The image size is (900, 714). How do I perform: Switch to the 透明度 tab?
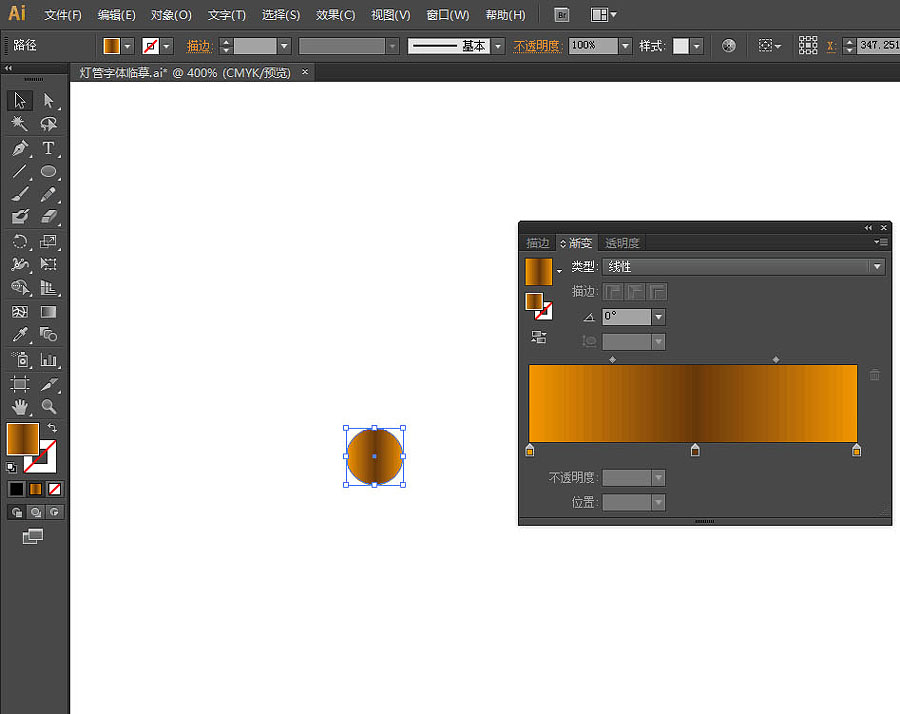click(x=621, y=243)
